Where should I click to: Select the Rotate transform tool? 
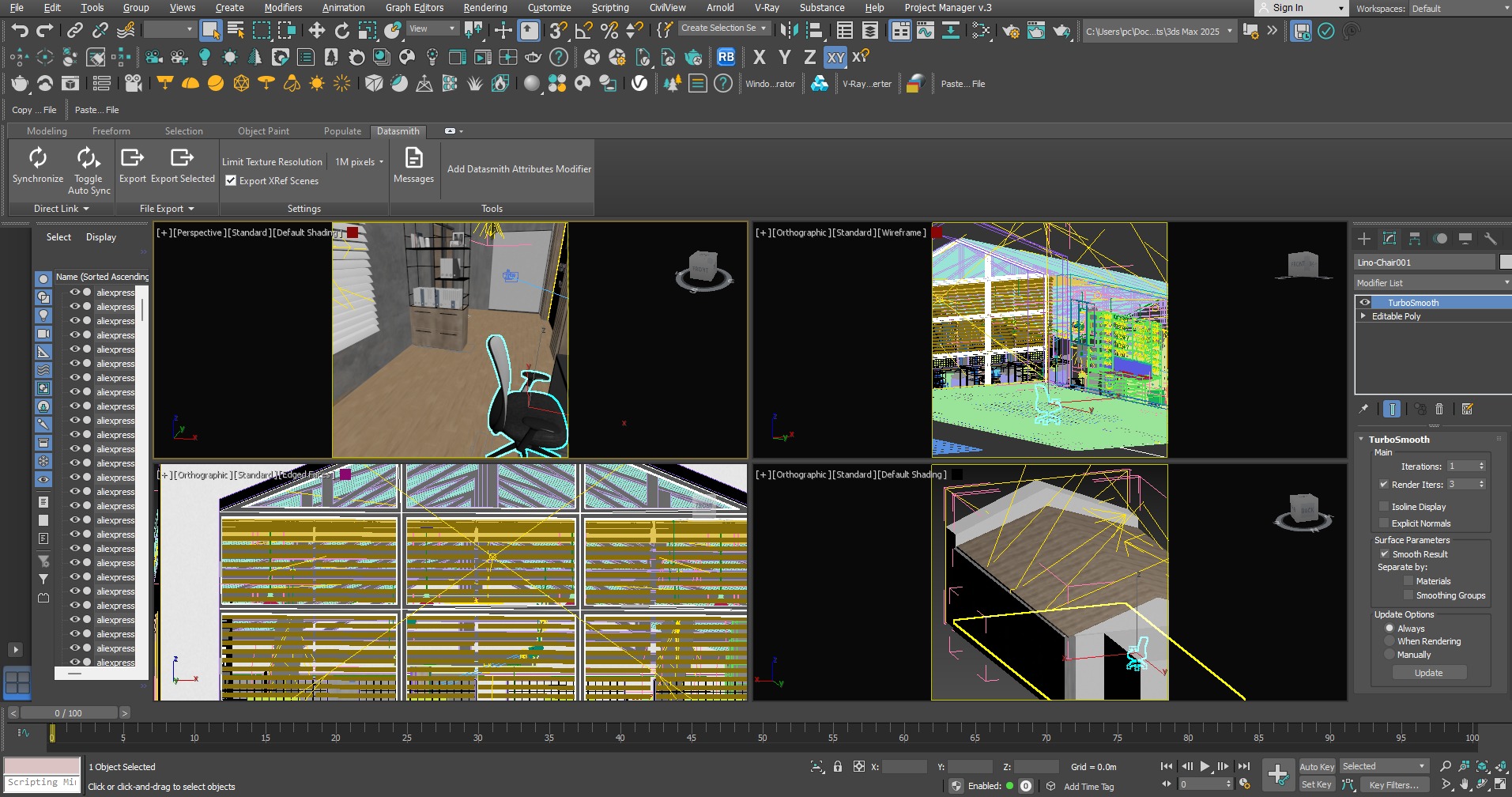click(x=341, y=31)
